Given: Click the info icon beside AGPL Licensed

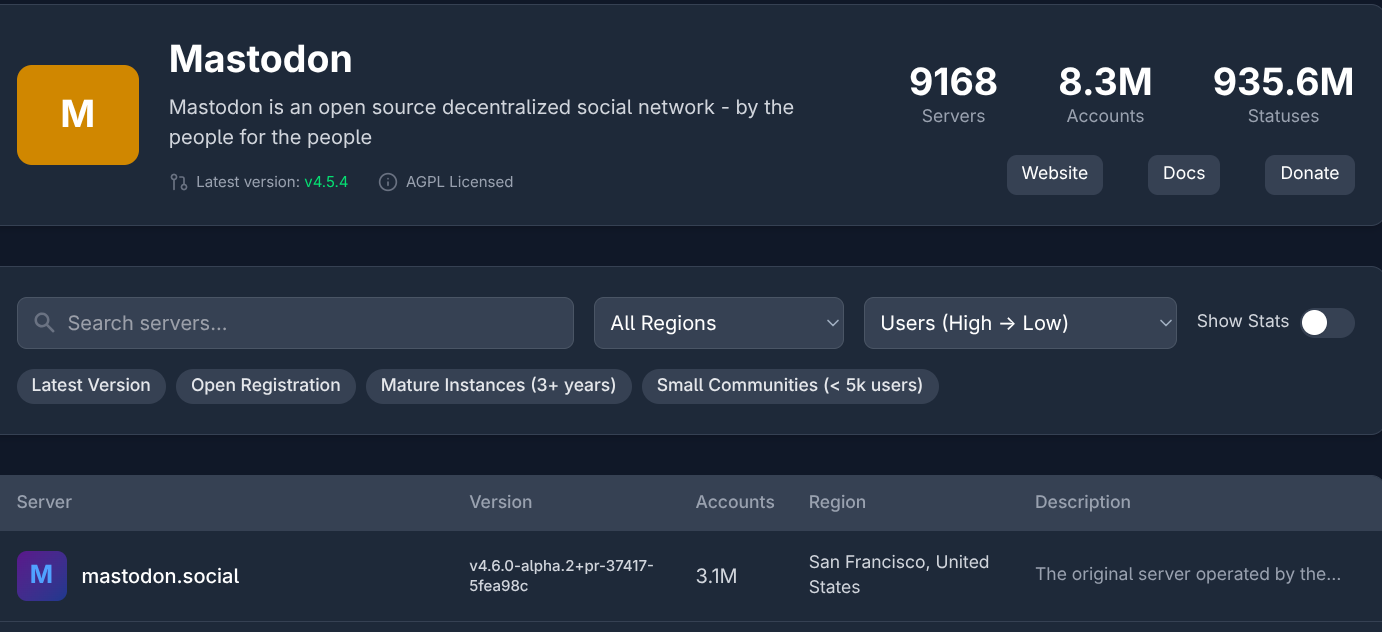Looking at the screenshot, I should tap(388, 182).
